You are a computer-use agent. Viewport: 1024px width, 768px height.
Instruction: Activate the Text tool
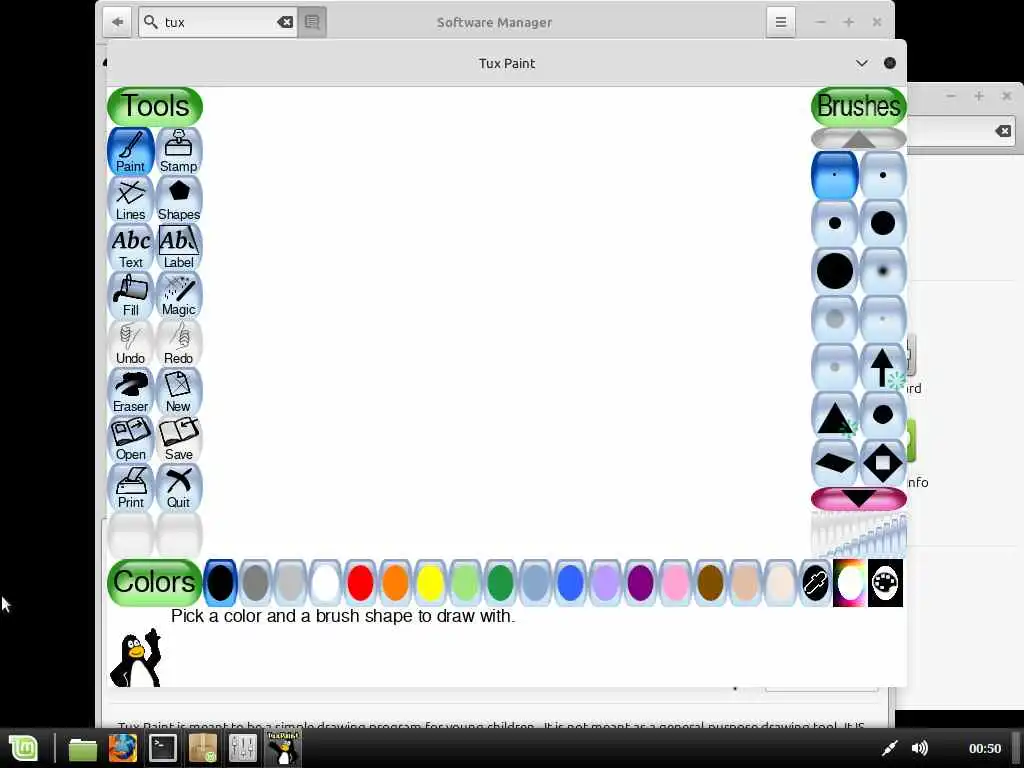[131, 248]
